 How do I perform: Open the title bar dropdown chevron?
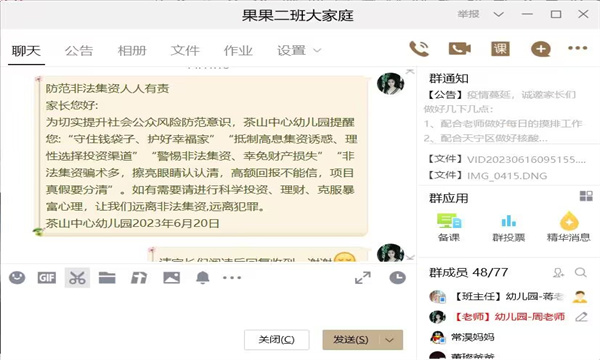pos(498,15)
